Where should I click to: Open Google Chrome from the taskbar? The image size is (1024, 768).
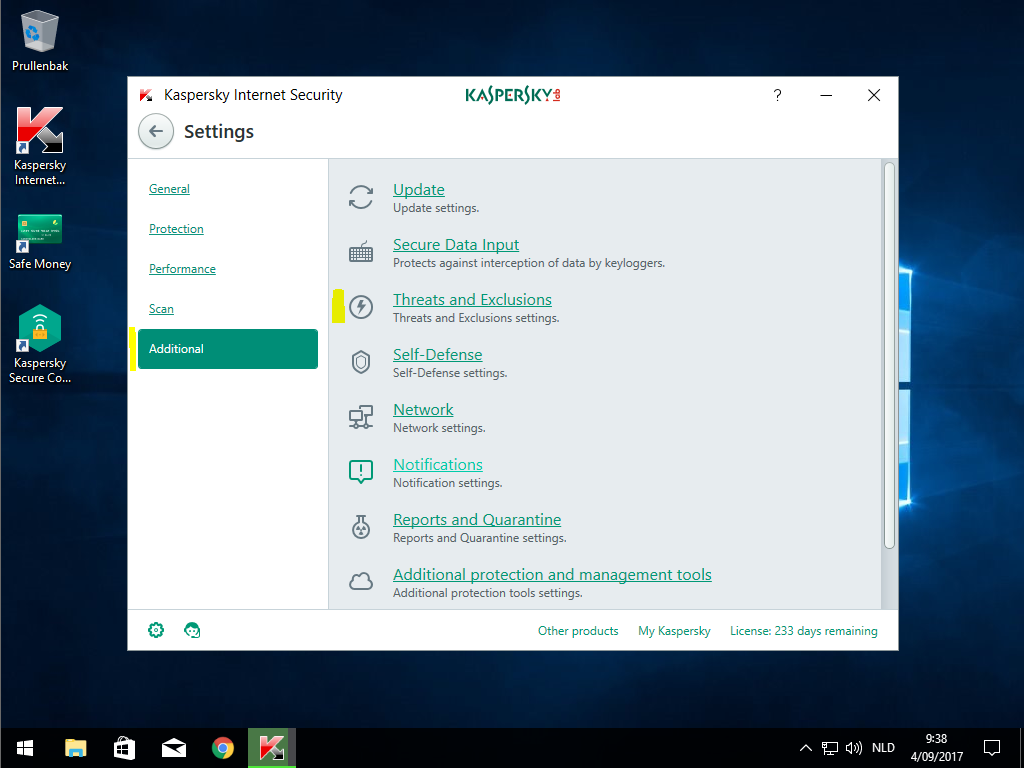[x=223, y=748]
